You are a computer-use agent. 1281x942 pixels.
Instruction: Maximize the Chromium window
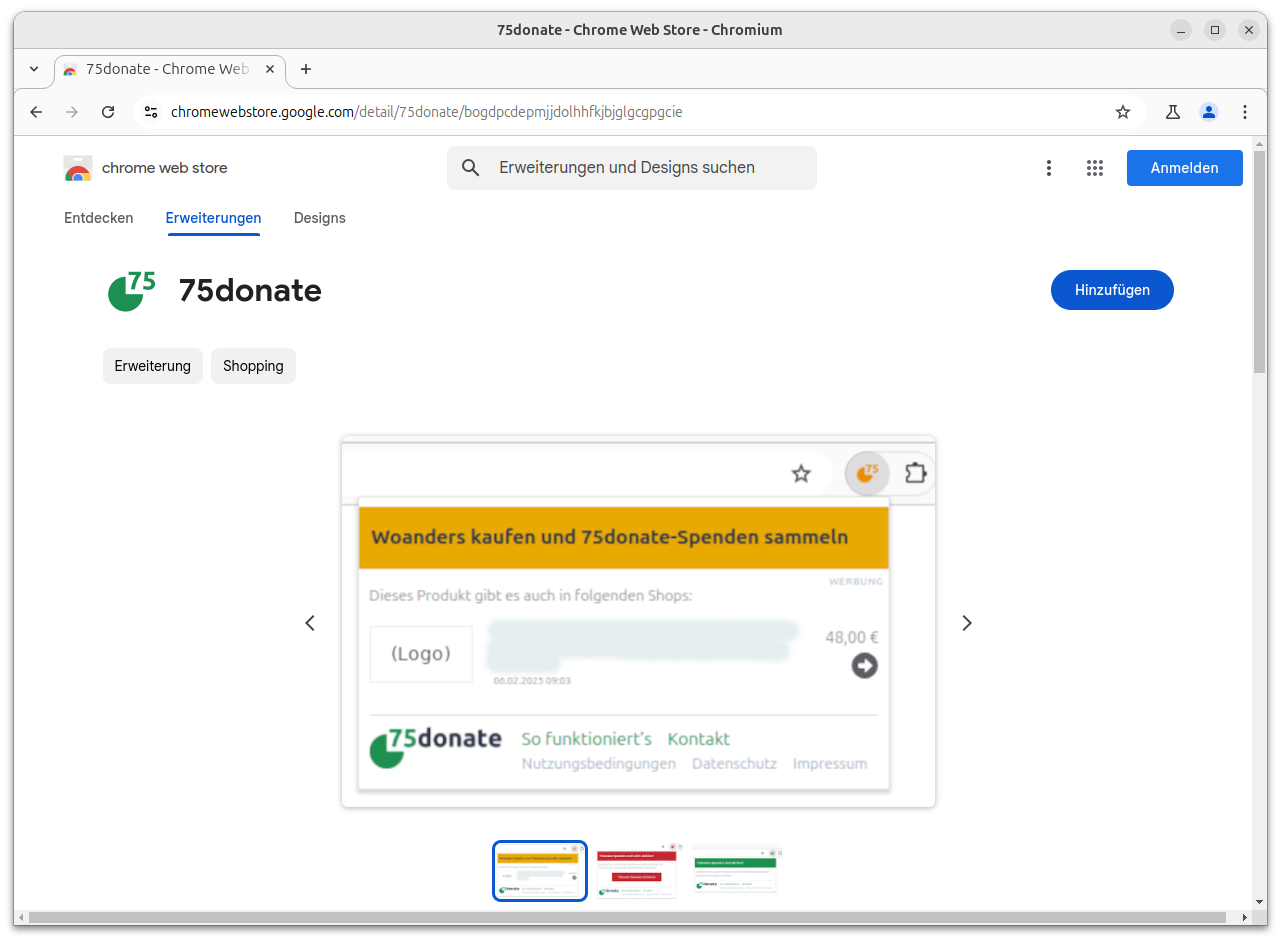tap(1215, 30)
